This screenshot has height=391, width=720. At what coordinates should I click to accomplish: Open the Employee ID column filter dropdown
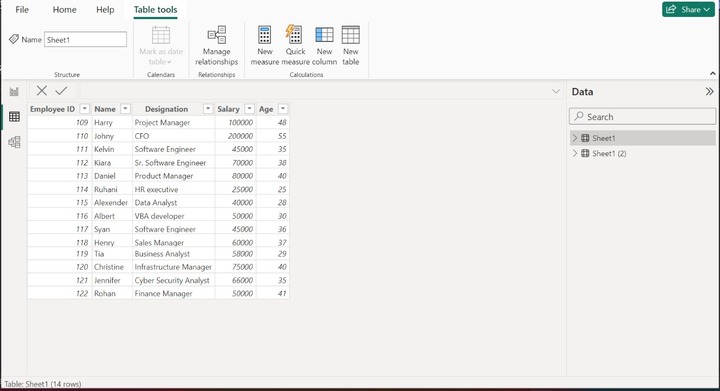[x=84, y=109]
